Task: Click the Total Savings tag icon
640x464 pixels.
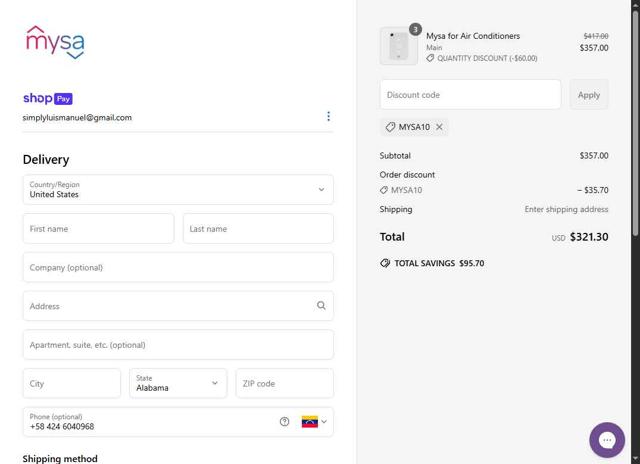Action: click(x=385, y=263)
